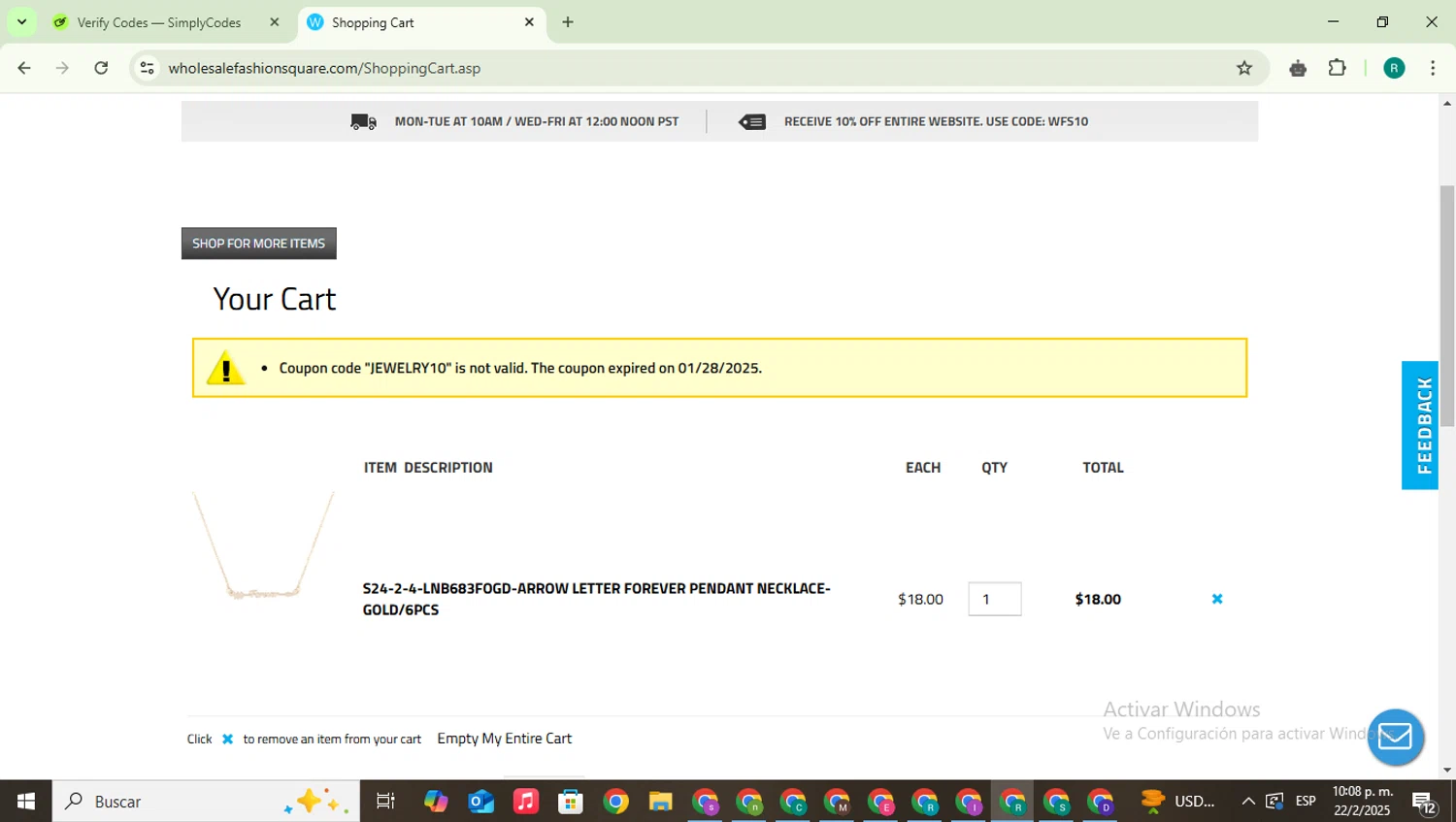Click Empty My Entire Cart
This screenshot has height=822, width=1456.
[x=504, y=739]
